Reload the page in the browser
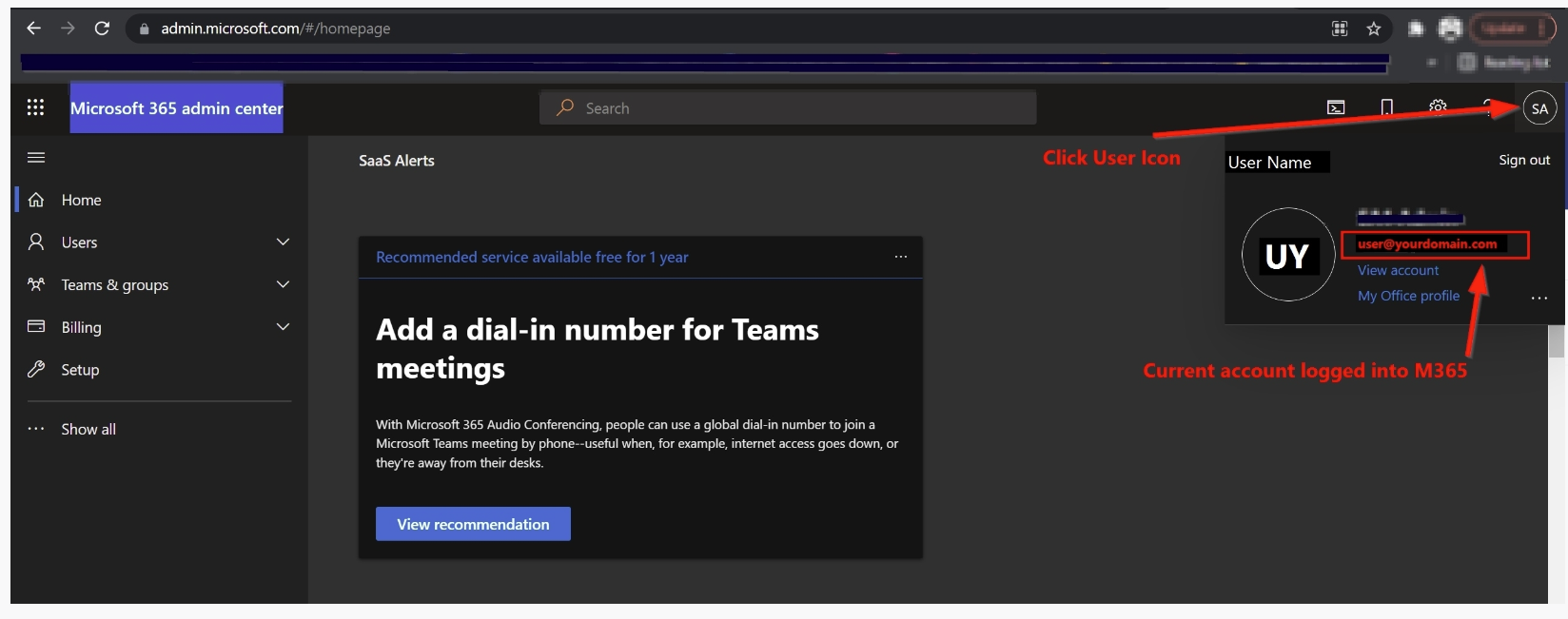 tap(102, 29)
